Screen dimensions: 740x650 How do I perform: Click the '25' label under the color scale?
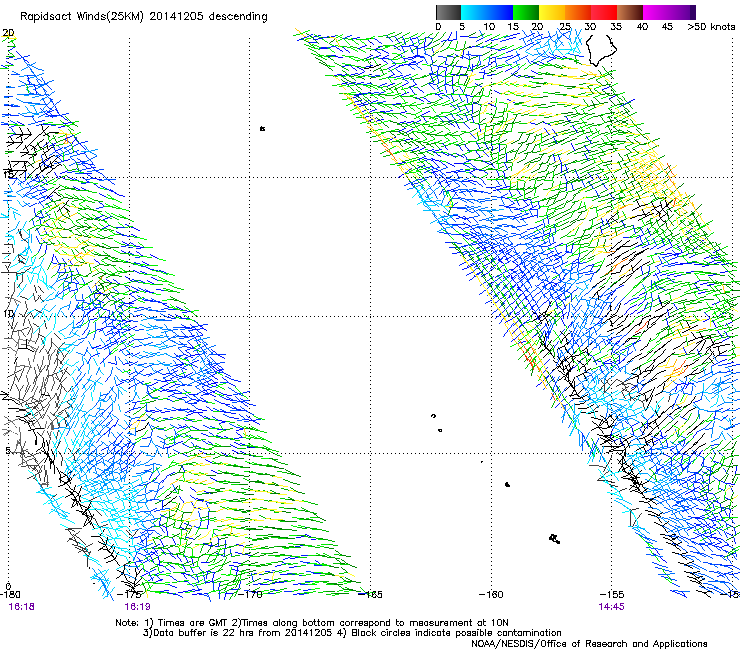(565, 27)
